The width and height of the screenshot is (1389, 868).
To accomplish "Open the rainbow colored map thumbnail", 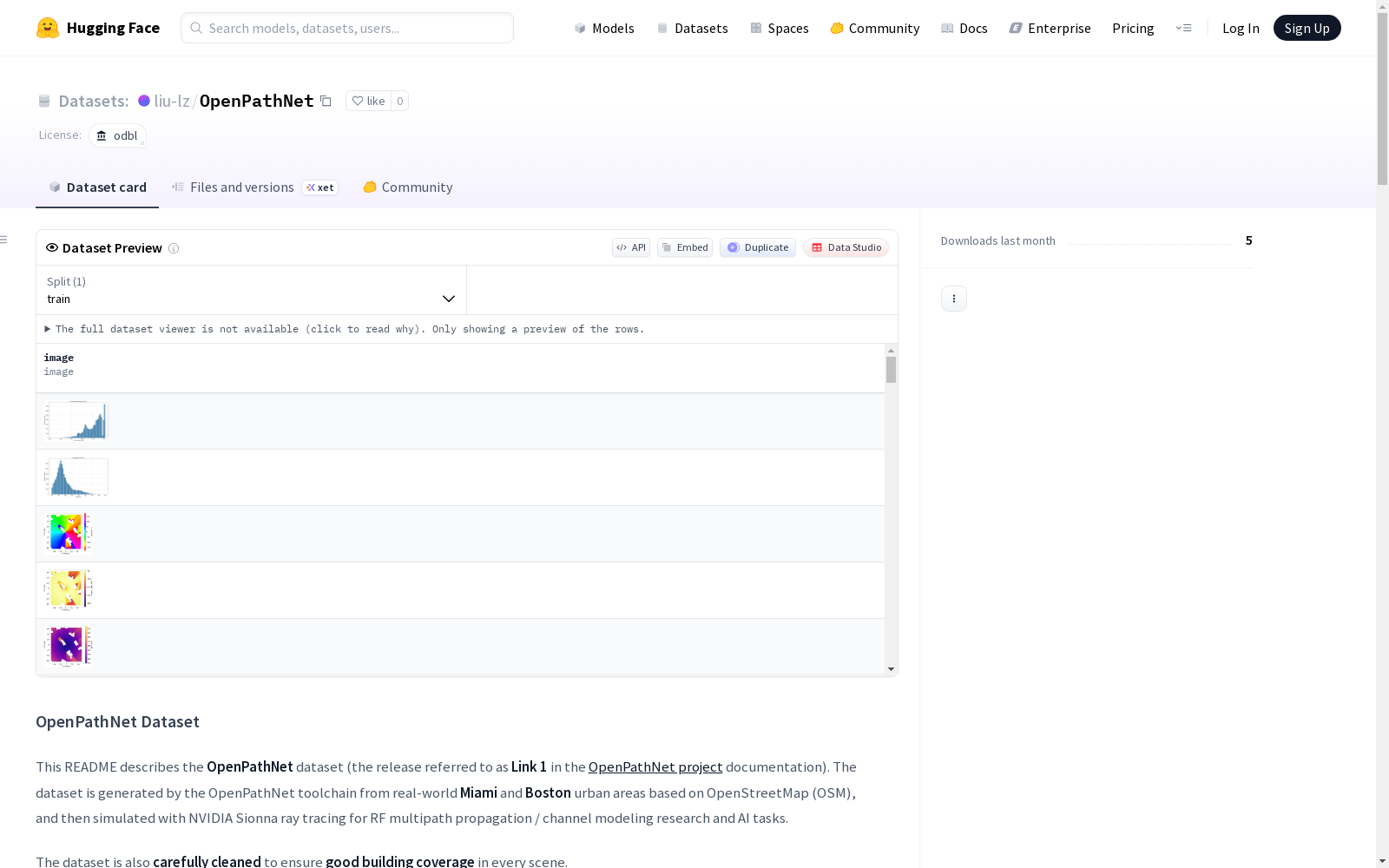I will click(68, 534).
